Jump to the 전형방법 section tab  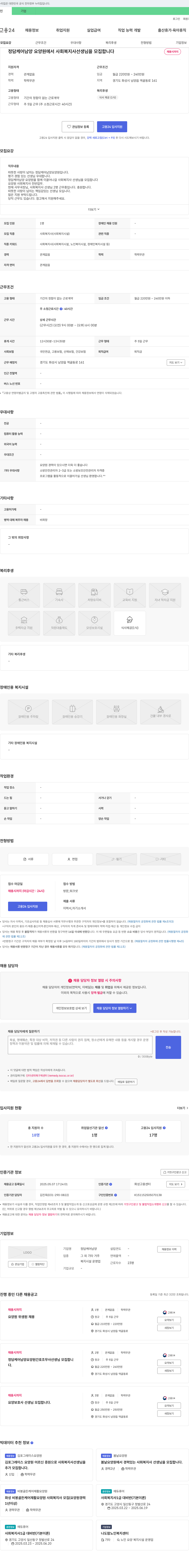(146, 43)
